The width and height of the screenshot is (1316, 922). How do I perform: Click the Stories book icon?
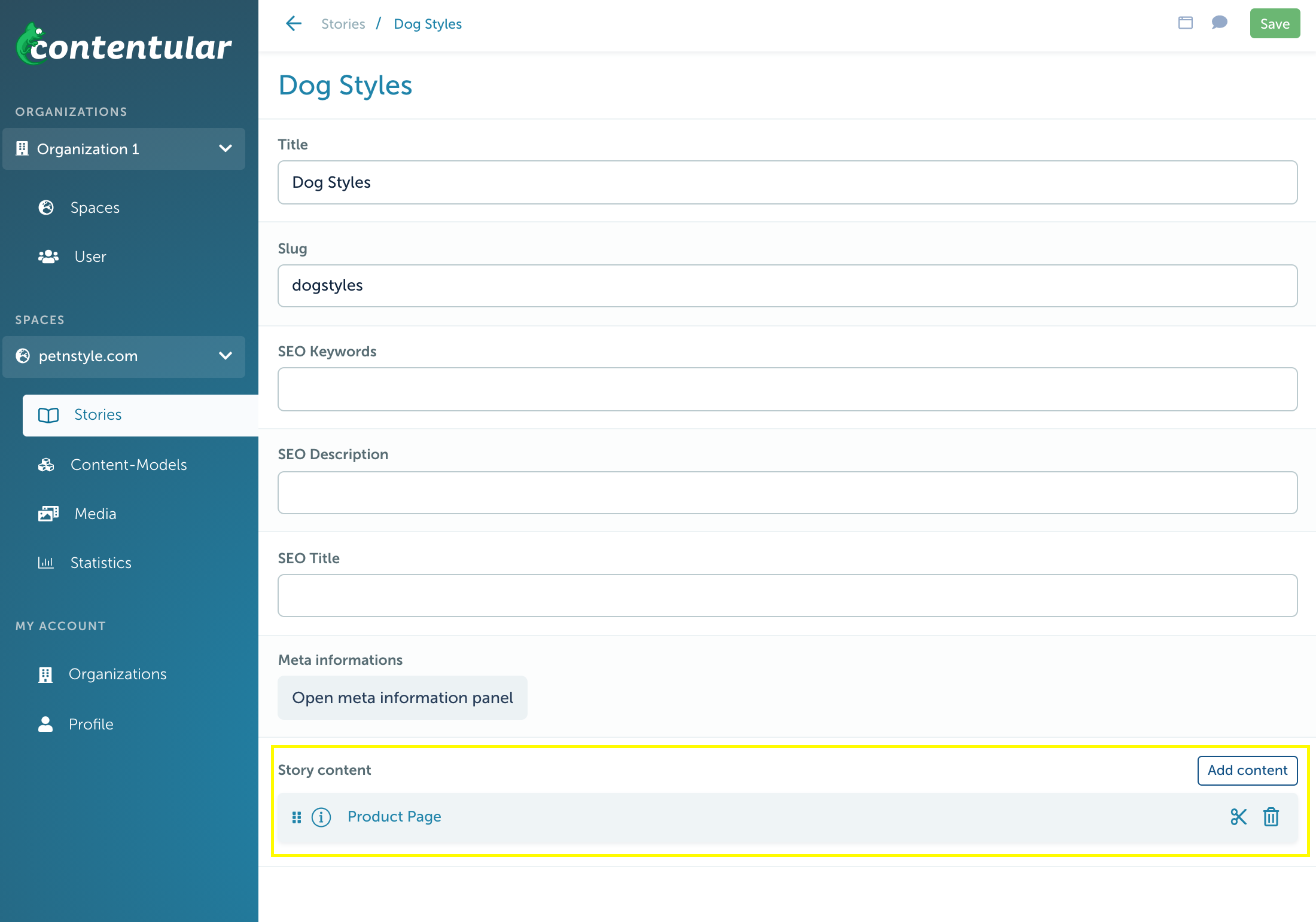(x=48, y=415)
